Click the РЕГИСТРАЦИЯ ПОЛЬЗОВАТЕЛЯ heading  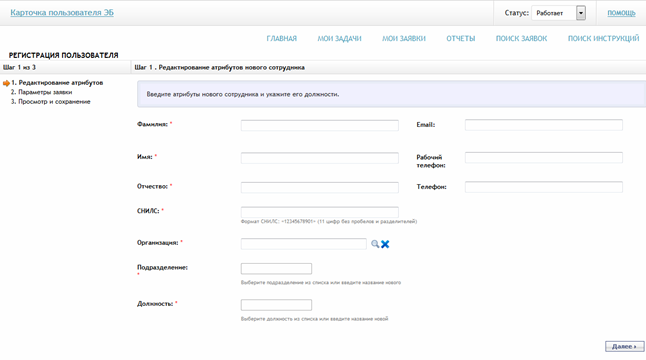pyautogui.click(x=63, y=55)
